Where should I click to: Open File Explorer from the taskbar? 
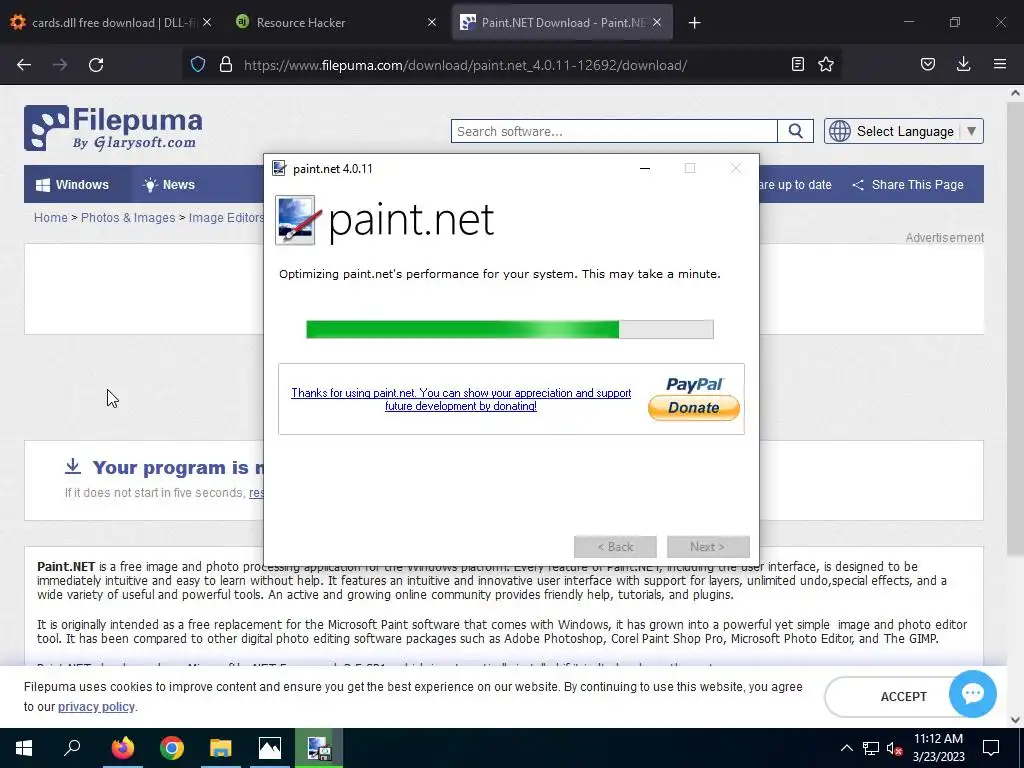pyautogui.click(x=221, y=748)
